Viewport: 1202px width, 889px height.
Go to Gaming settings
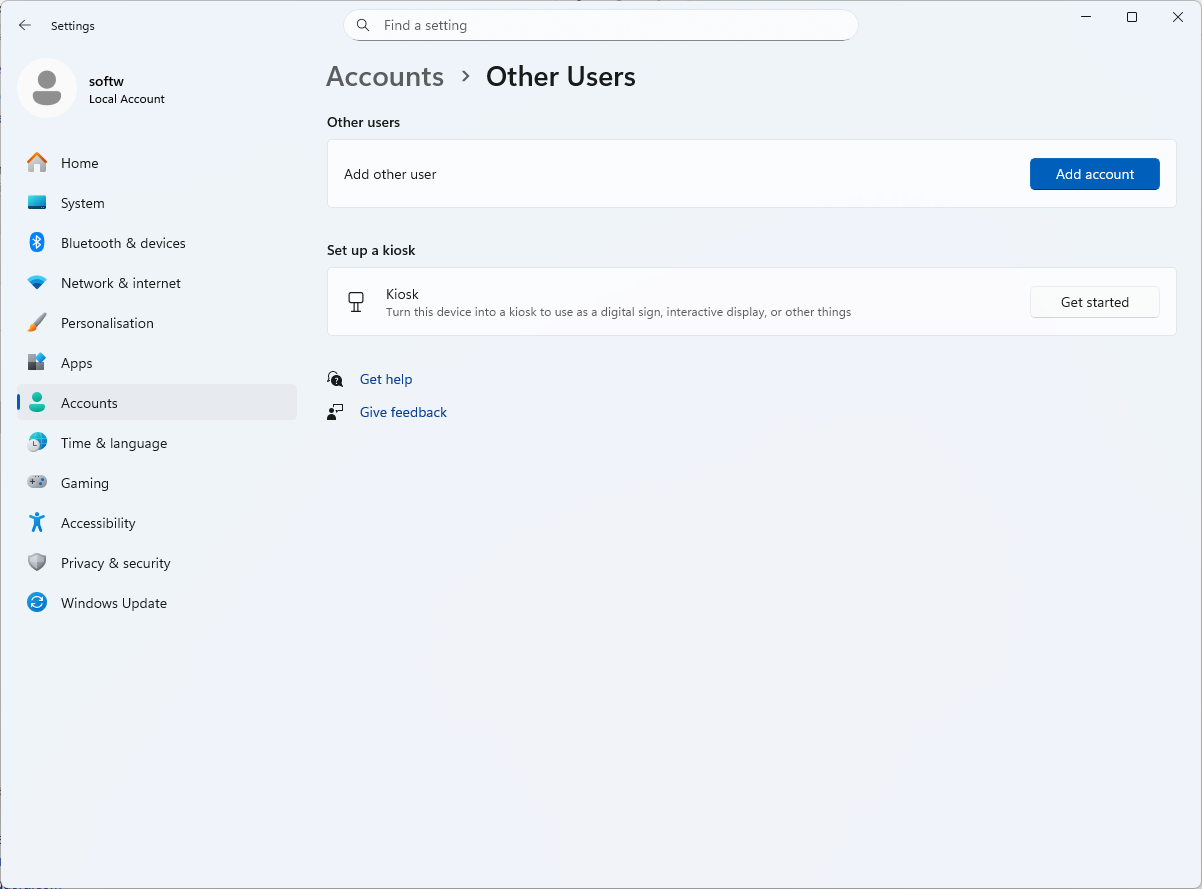(157, 483)
